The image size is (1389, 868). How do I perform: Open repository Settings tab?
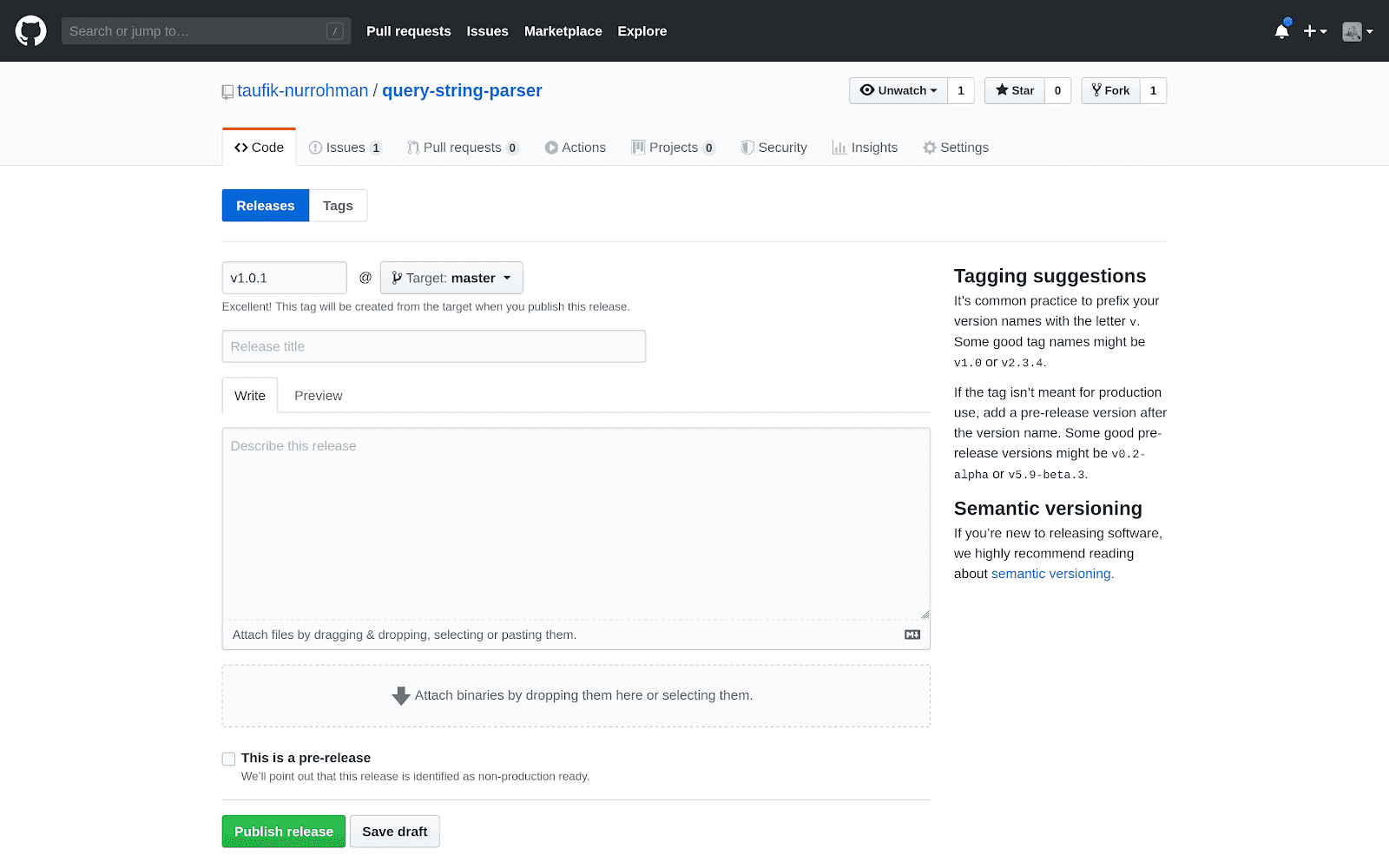(956, 148)
